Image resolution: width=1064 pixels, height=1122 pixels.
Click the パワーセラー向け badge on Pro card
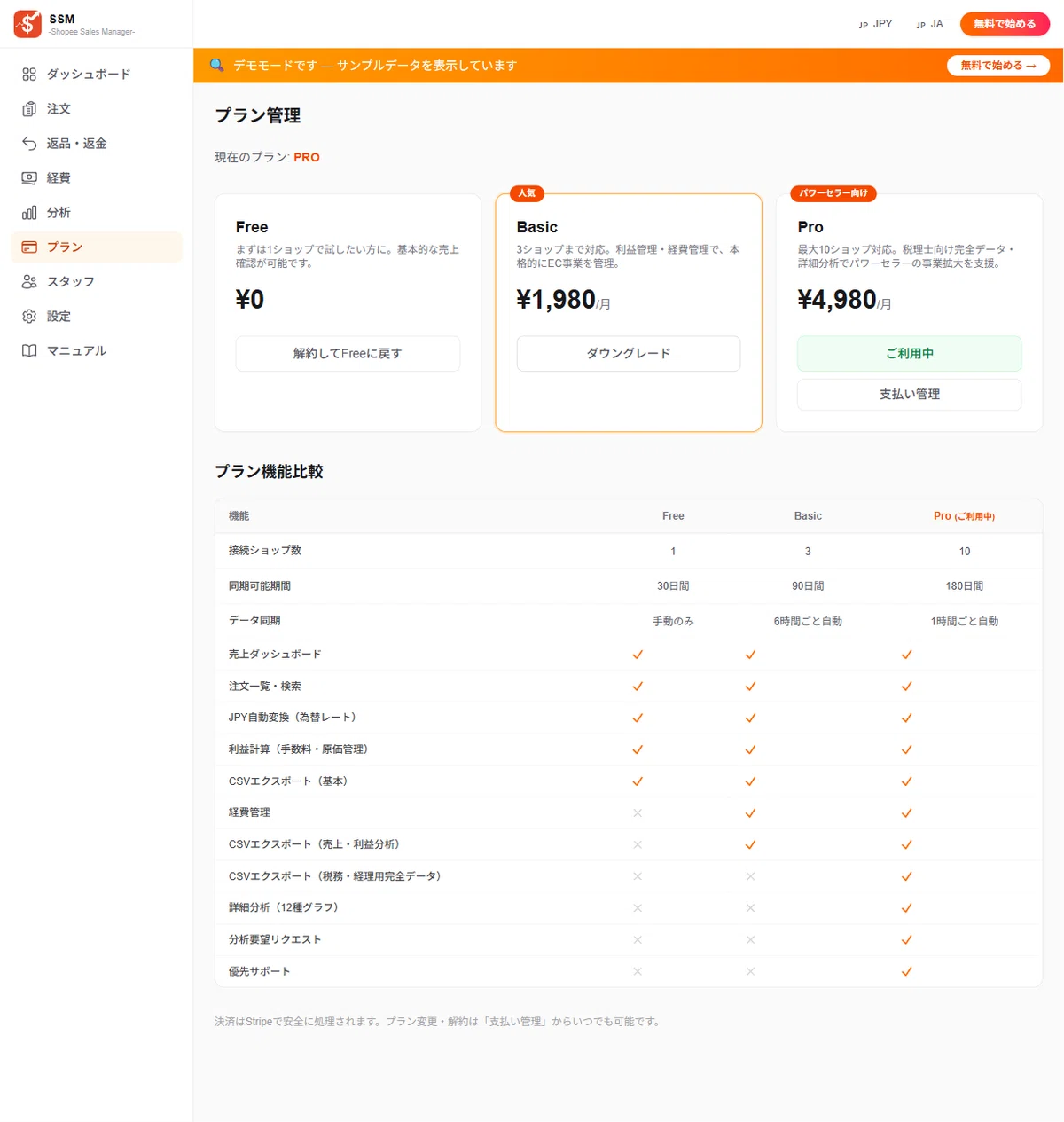833,193
